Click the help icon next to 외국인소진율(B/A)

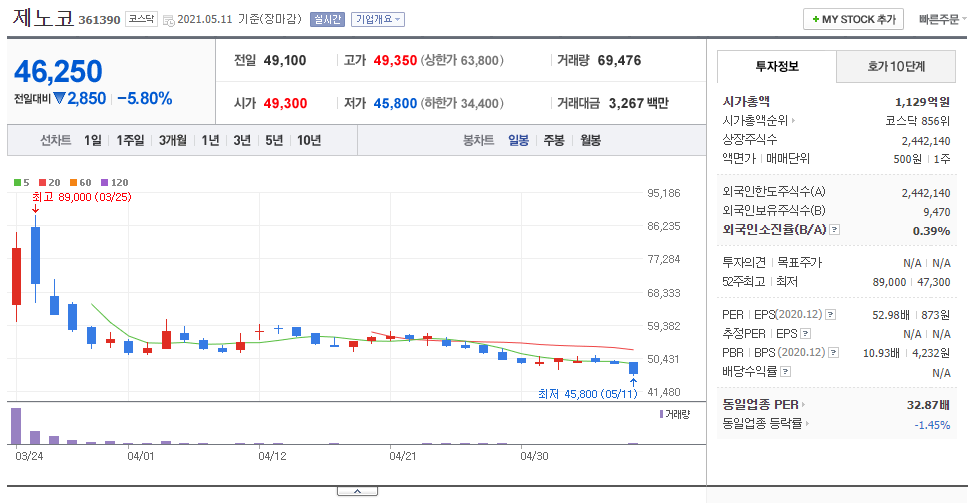coord(835,230)
